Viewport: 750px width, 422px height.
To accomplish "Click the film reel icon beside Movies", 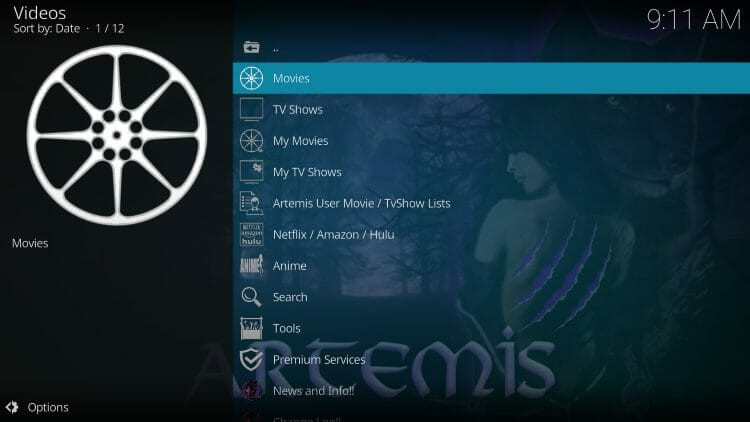I will [251, 78].
